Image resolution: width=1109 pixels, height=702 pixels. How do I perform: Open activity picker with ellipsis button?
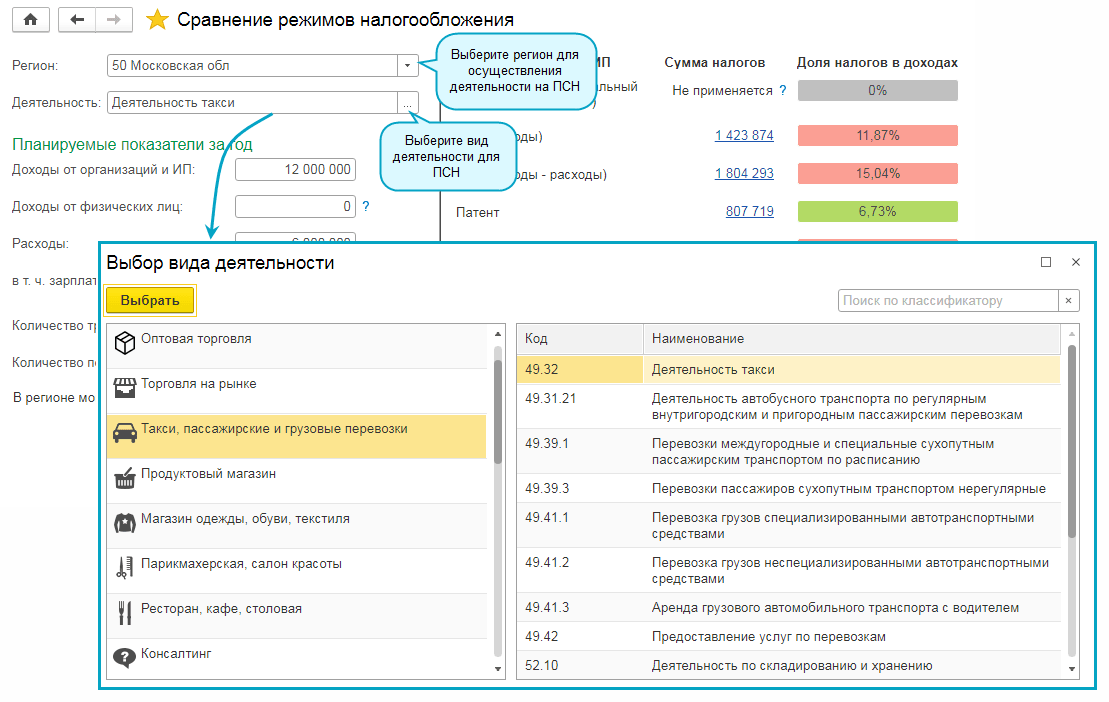407,103
